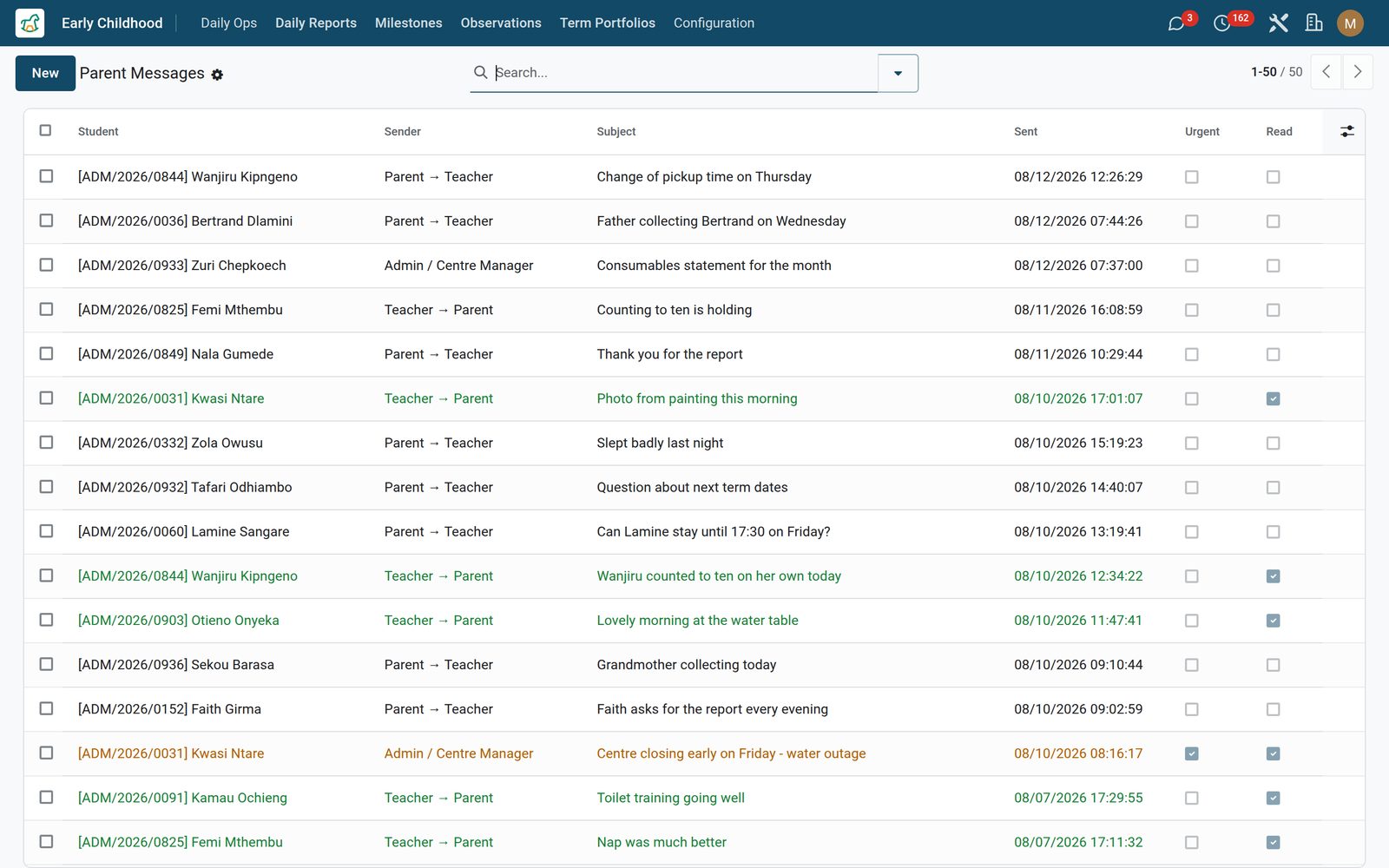Tick the row checkbox for Zola Owusu

(46, 442)
